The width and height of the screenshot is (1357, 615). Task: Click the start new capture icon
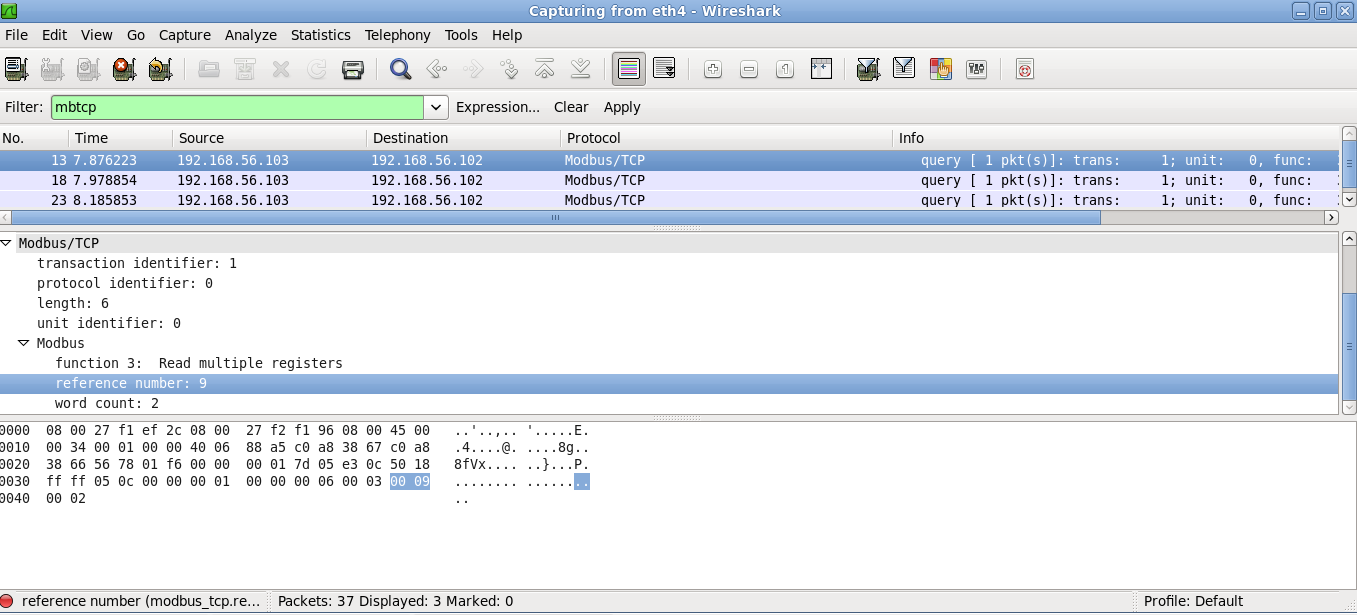(88, 69)
